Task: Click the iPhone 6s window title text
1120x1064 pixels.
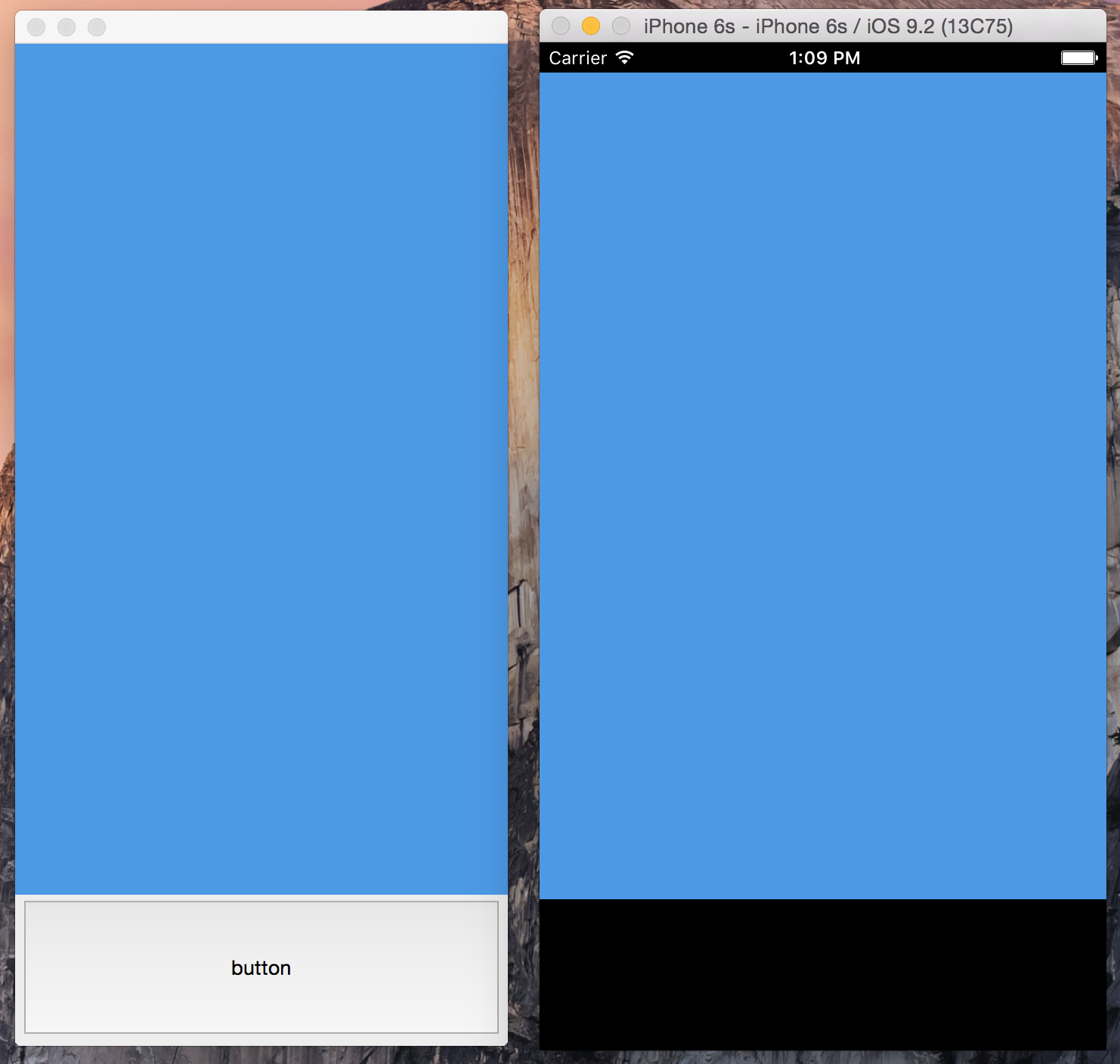Action: click(x=828, y=26)
